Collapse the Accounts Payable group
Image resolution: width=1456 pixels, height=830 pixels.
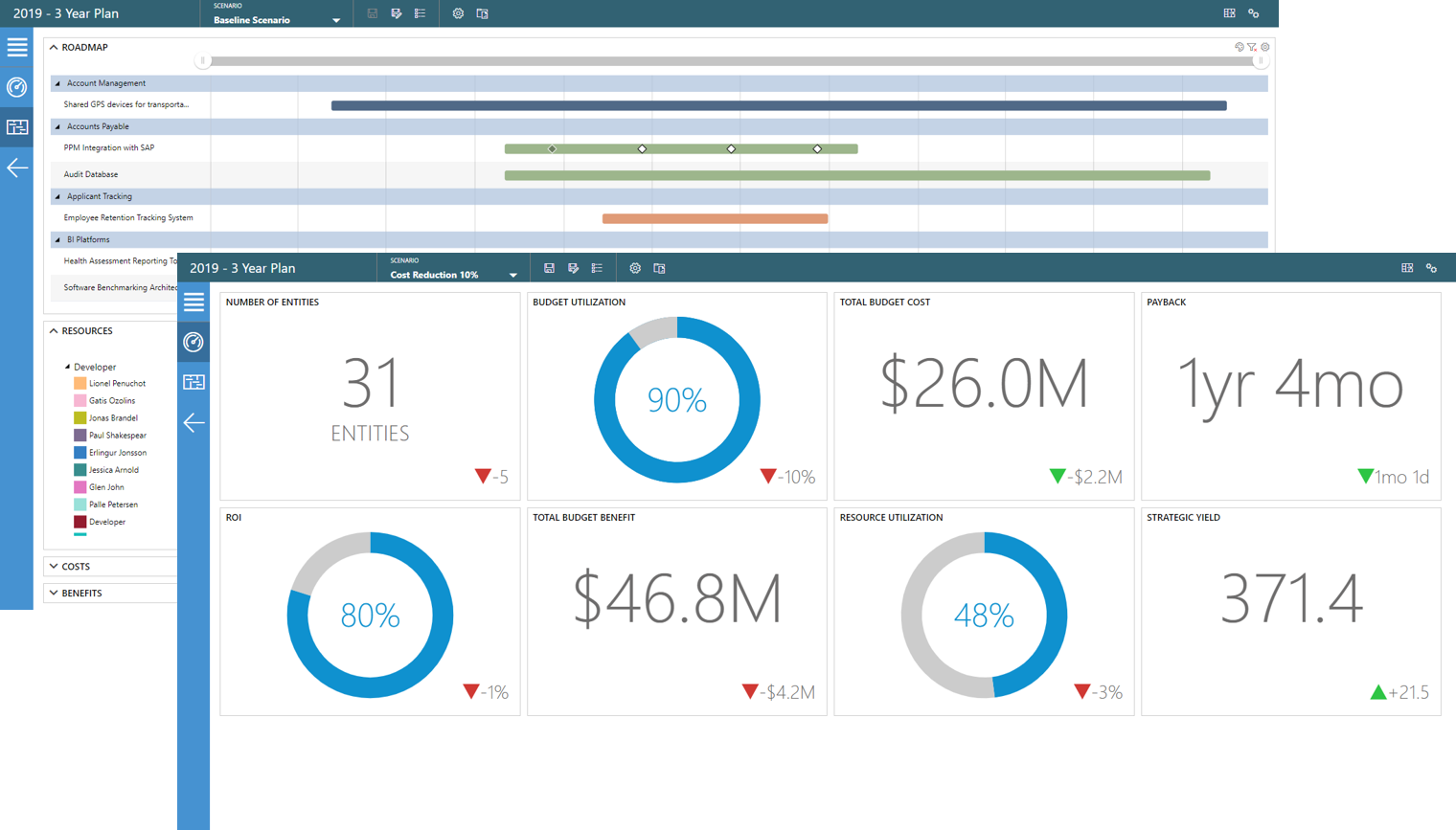[56, 125]
